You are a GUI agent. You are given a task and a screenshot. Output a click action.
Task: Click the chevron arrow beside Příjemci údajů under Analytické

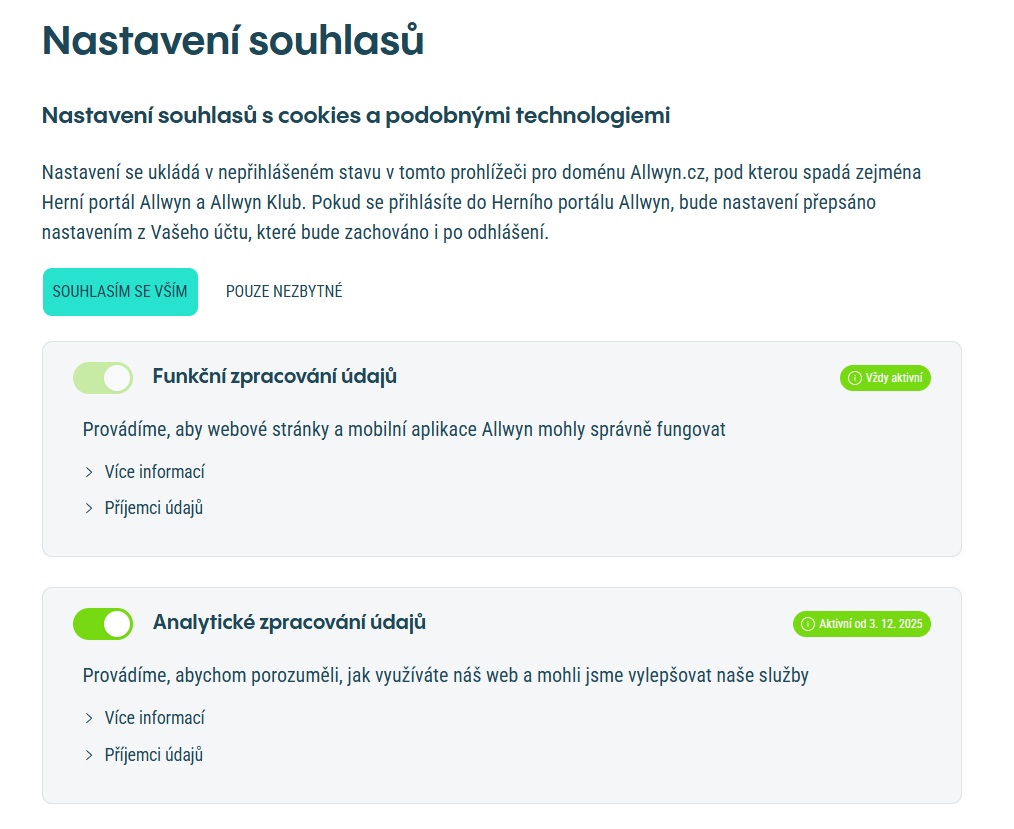click(x=89, y=755)
